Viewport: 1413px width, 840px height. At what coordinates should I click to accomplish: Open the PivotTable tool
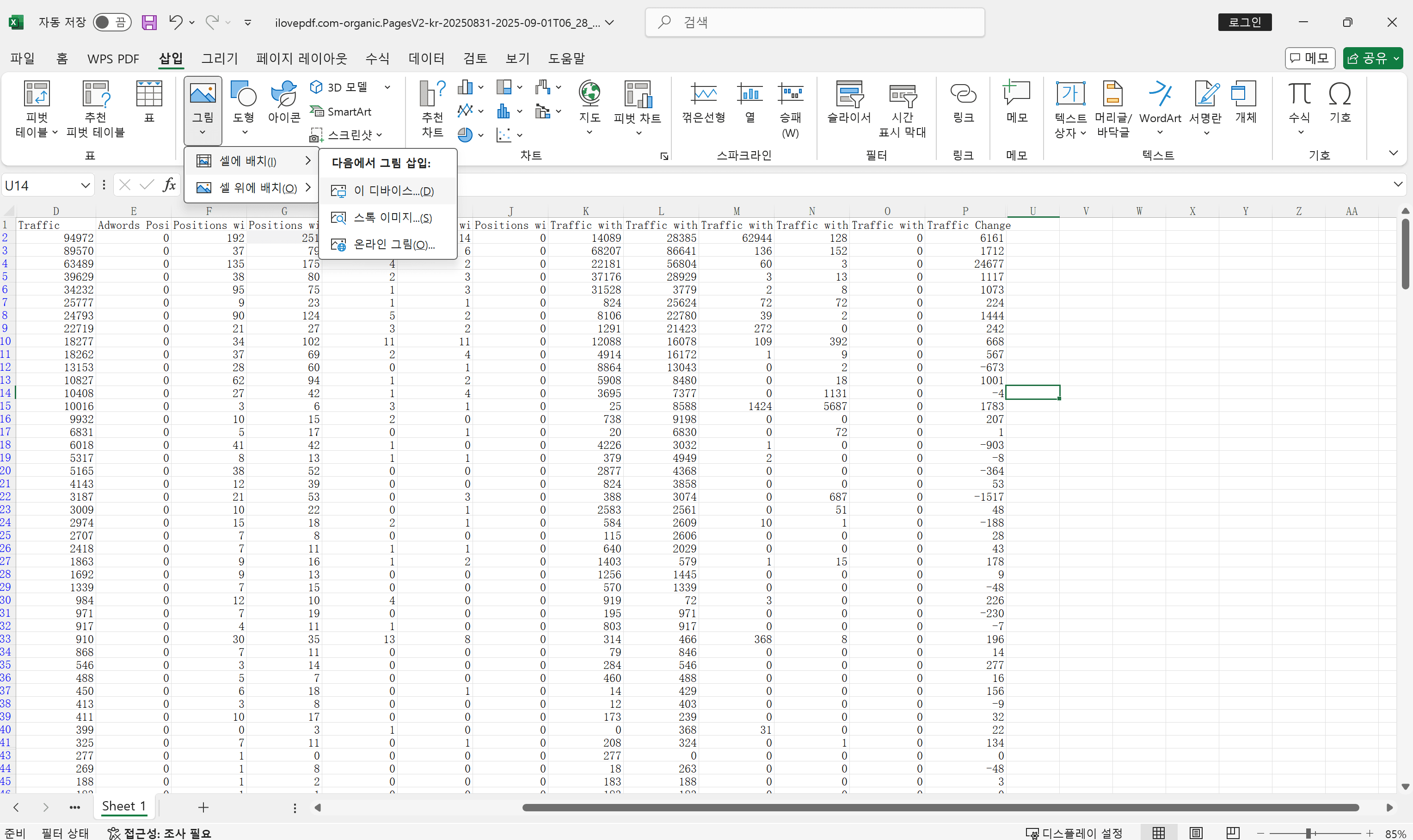[x=37, y=108]
